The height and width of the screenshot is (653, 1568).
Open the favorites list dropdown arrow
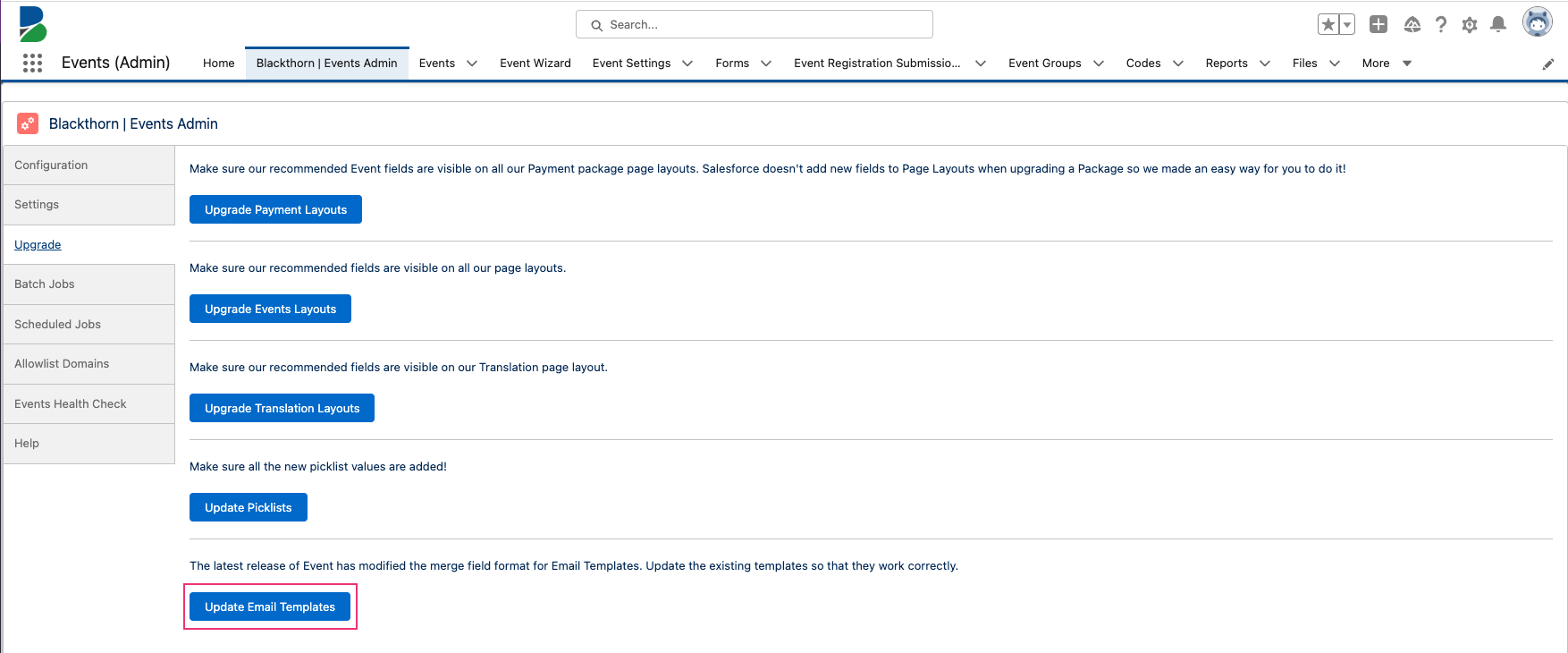coord(1347,25)
